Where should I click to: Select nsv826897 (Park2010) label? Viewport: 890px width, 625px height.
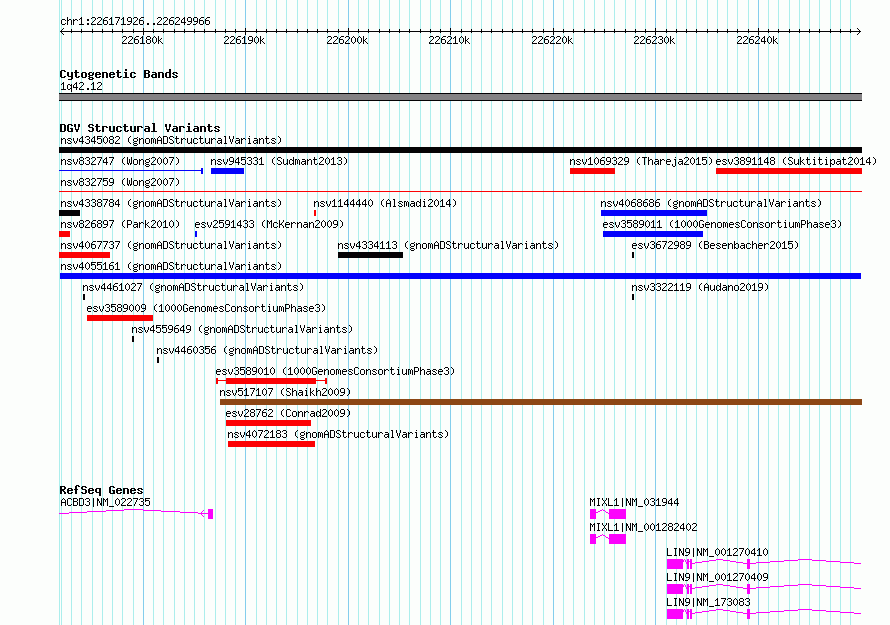pos(120,224)
